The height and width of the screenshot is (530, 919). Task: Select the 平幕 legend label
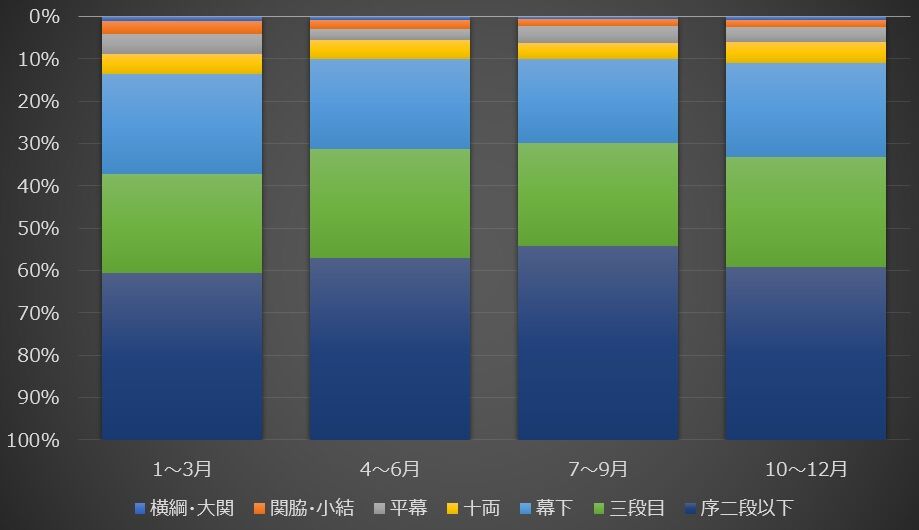tap(409, 508)
